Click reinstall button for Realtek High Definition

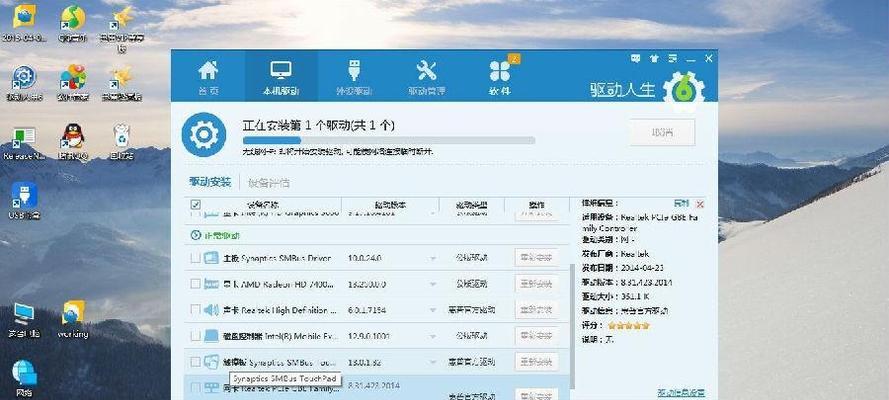tap(536, 309)
